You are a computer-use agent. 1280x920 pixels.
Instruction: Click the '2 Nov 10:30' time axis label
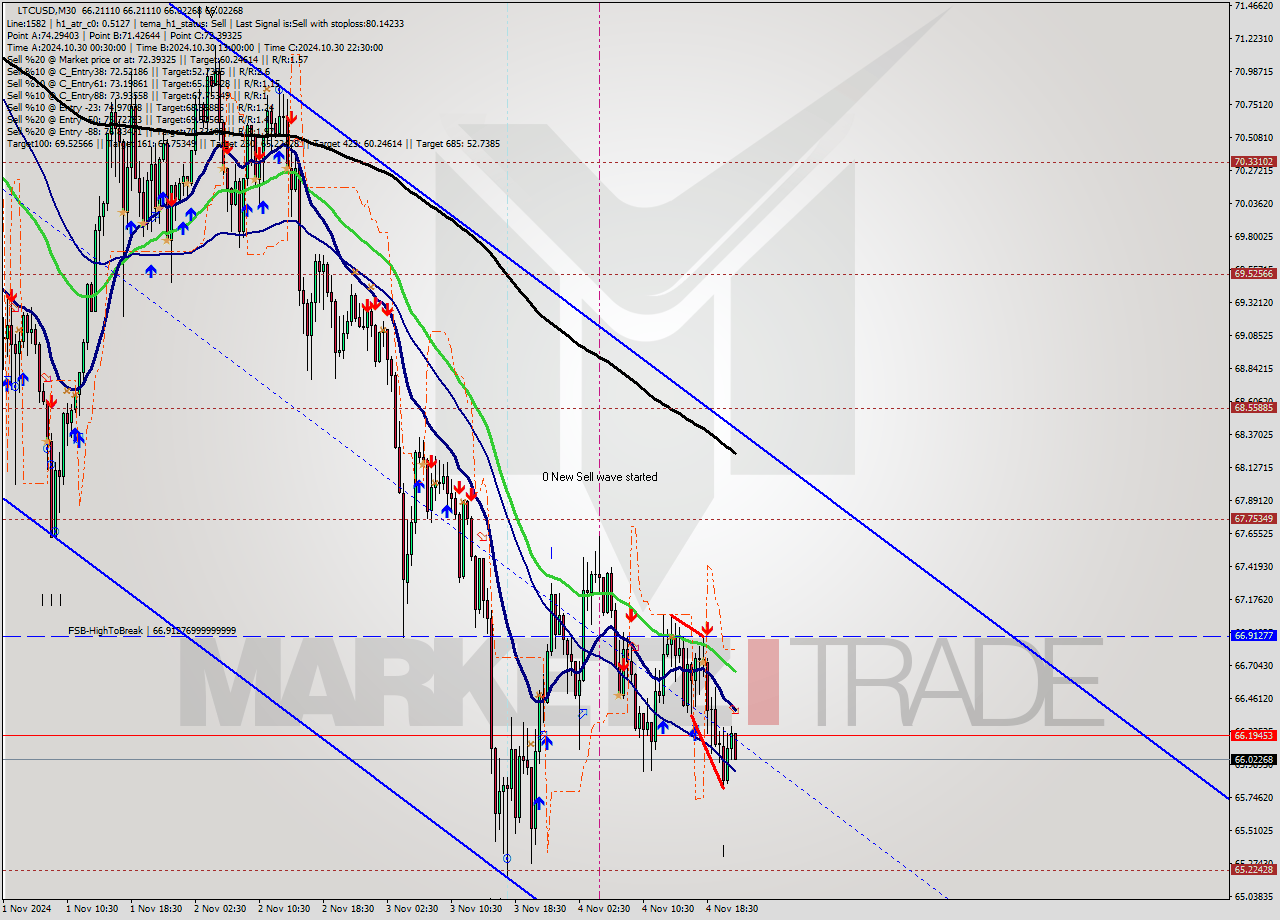coord(284,909)
